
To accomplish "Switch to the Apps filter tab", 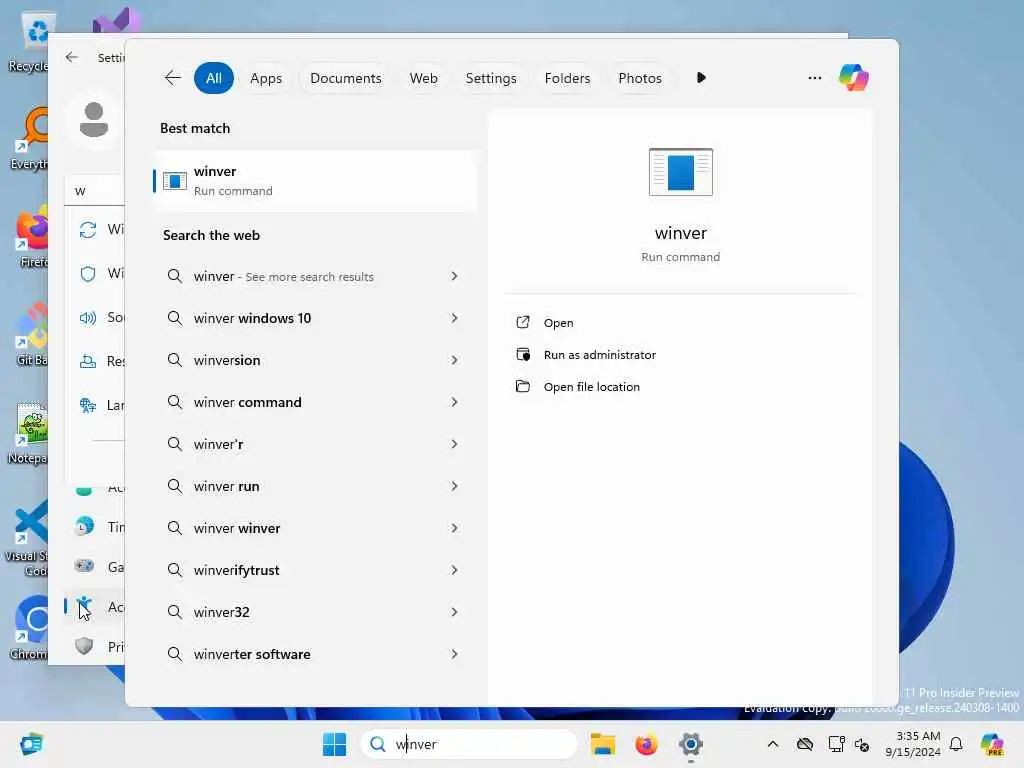I will click(x=266, y=78).
